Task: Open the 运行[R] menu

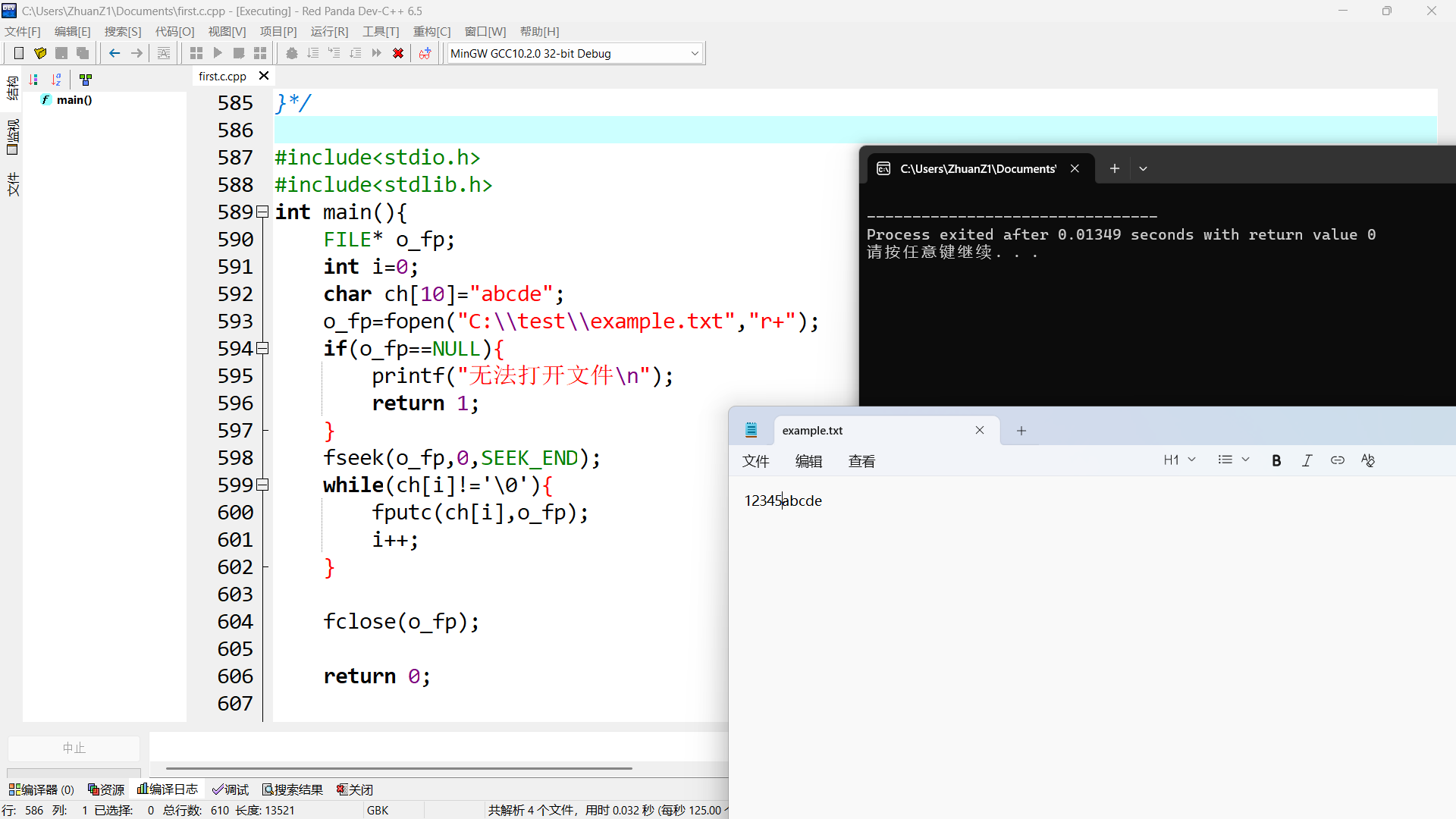Action: point(329,31)
